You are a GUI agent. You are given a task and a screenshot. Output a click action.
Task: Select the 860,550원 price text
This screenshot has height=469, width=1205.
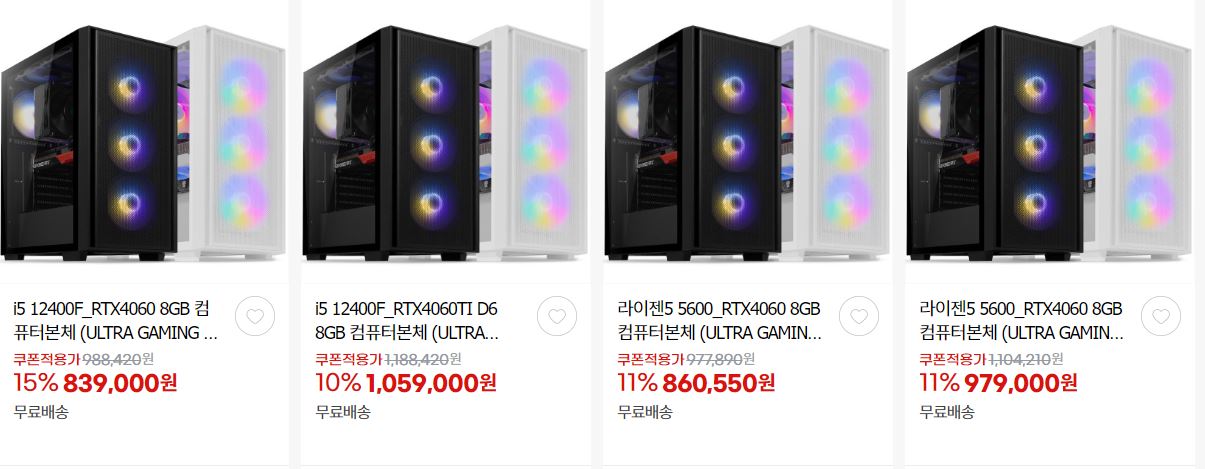[x=718, y=383]
